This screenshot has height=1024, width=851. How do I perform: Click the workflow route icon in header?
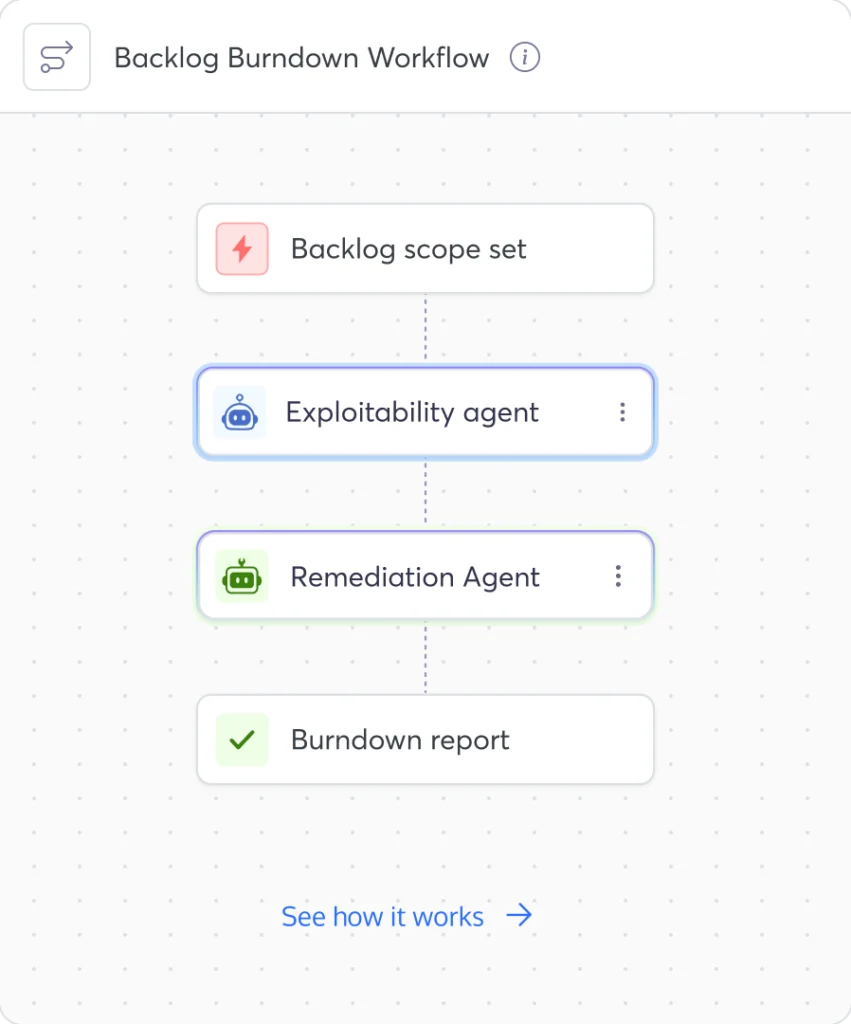click(x=57, y=57)
